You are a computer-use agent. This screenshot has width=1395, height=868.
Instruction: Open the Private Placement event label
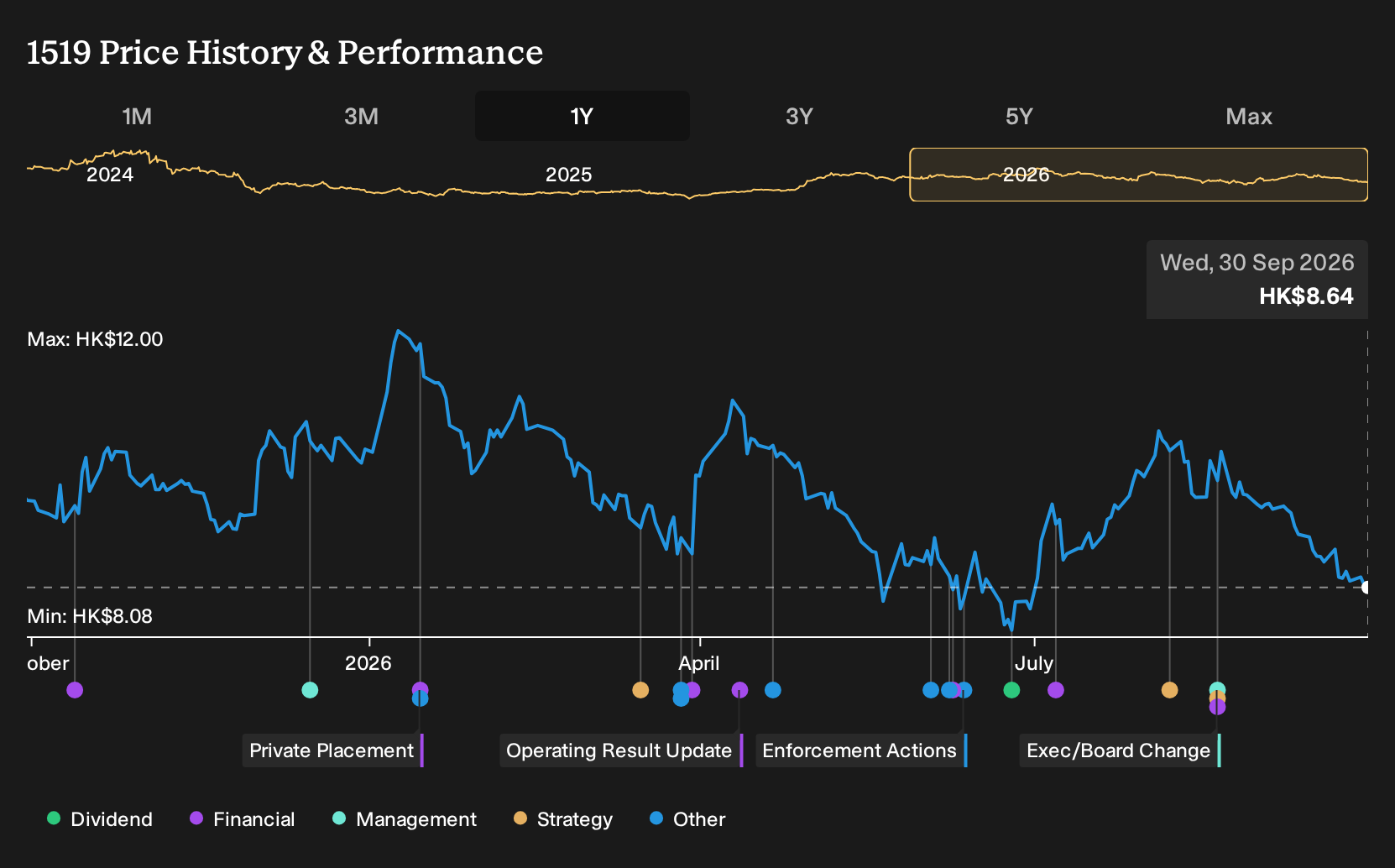(332, 750)
